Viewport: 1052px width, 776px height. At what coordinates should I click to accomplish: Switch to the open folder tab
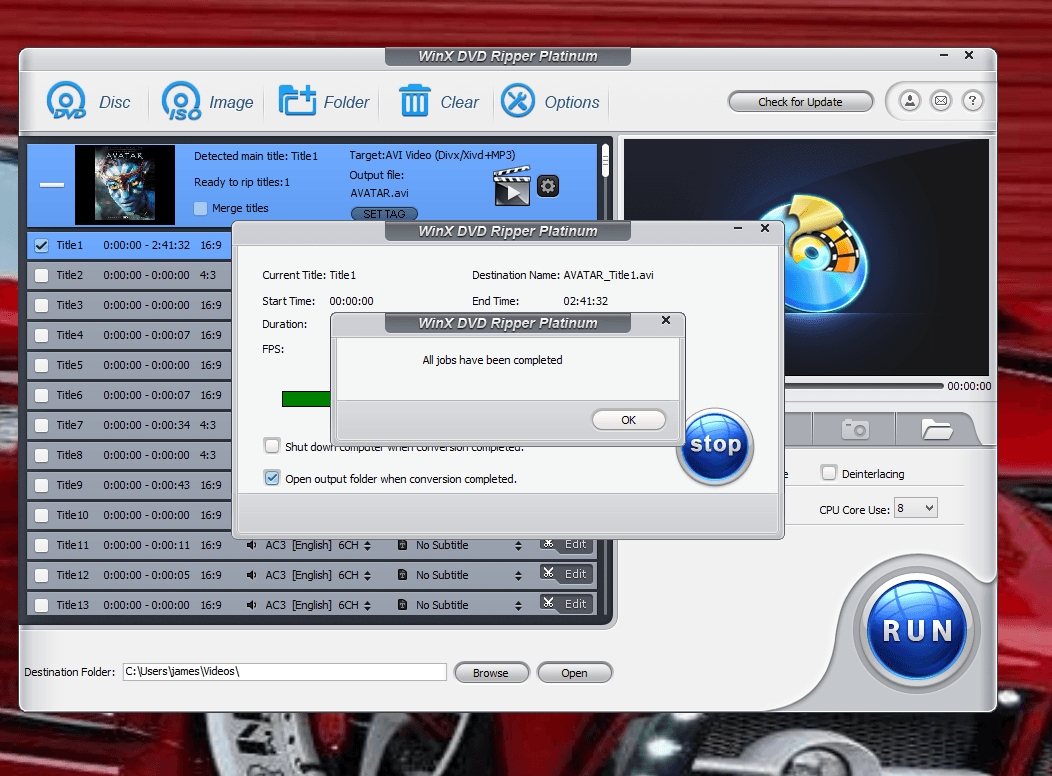[x=937, y=429]
